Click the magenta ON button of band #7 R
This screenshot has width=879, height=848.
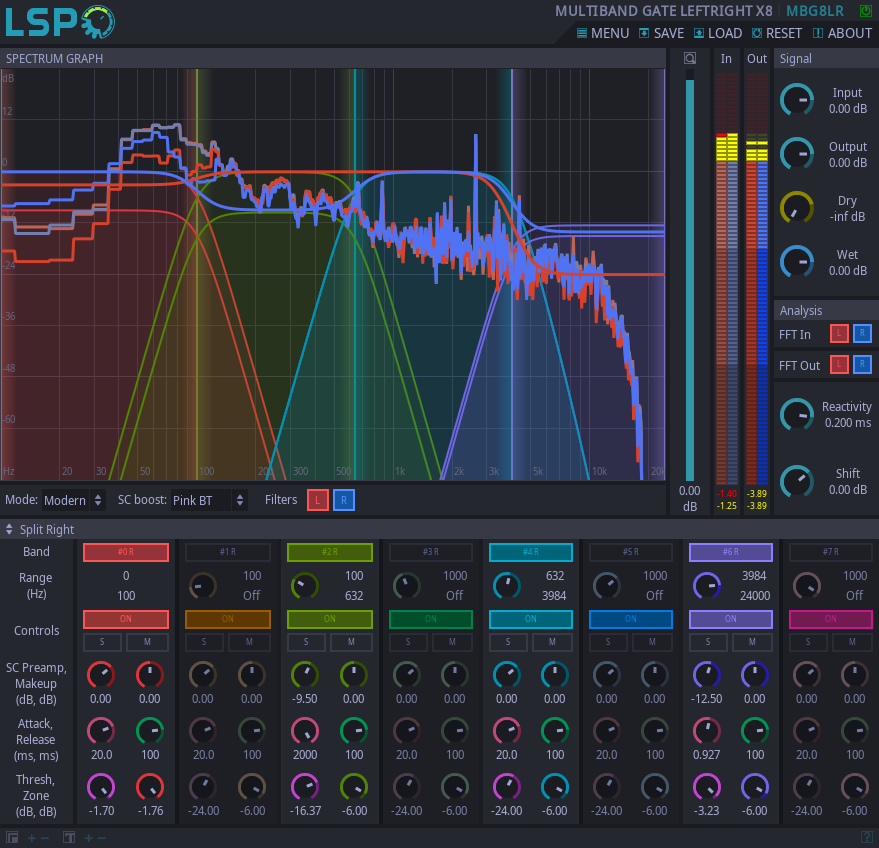click(x=831, y=619)
